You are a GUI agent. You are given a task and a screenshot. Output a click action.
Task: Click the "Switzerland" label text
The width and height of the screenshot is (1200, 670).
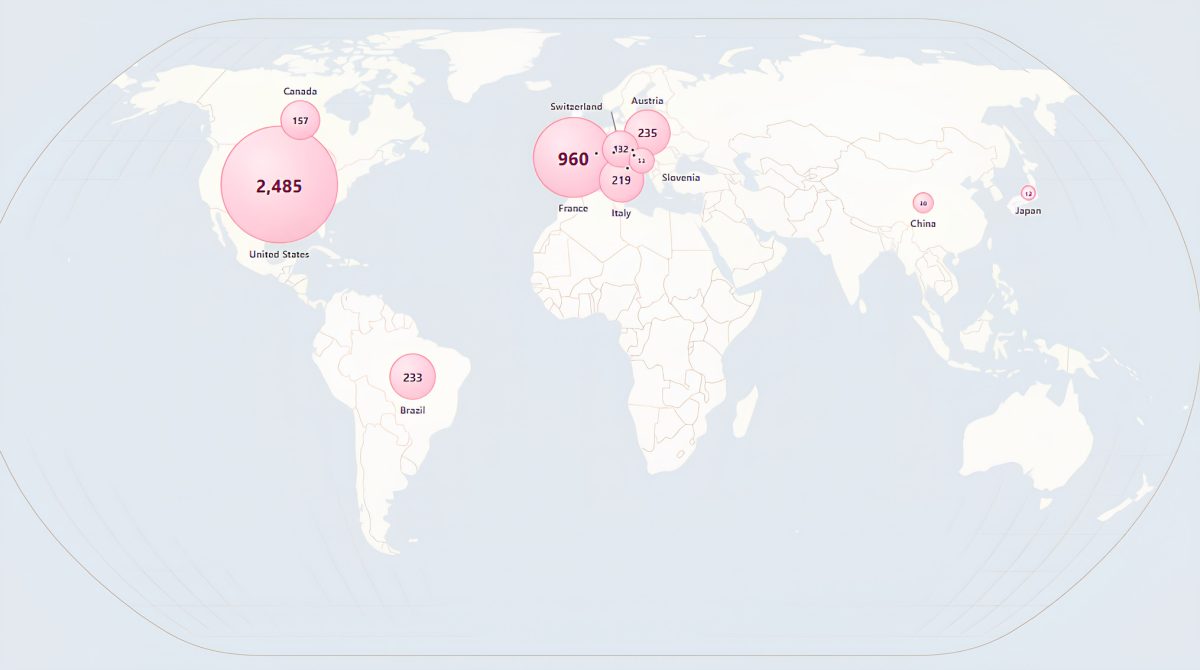click(576, 106)
